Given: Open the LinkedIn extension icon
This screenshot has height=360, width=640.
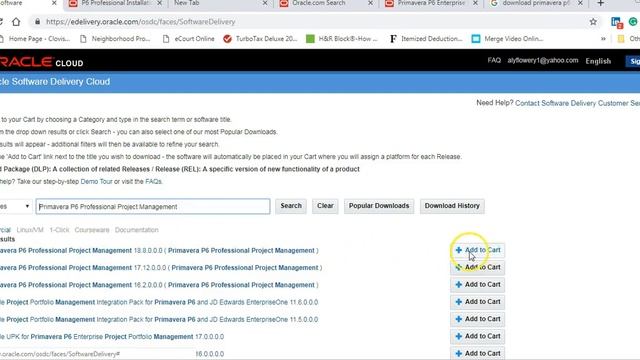Looking at the screenshot, I should (x=616, y=22).
